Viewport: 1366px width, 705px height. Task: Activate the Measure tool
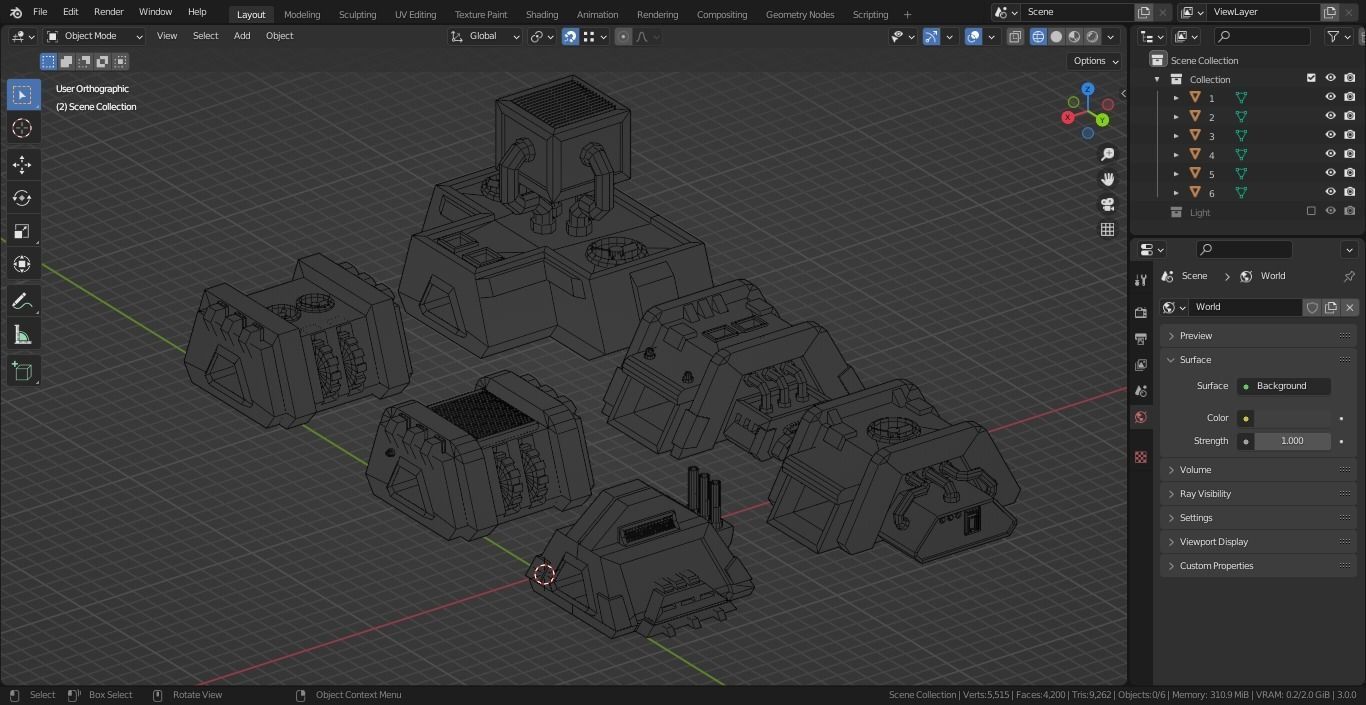tap(21, 334)
